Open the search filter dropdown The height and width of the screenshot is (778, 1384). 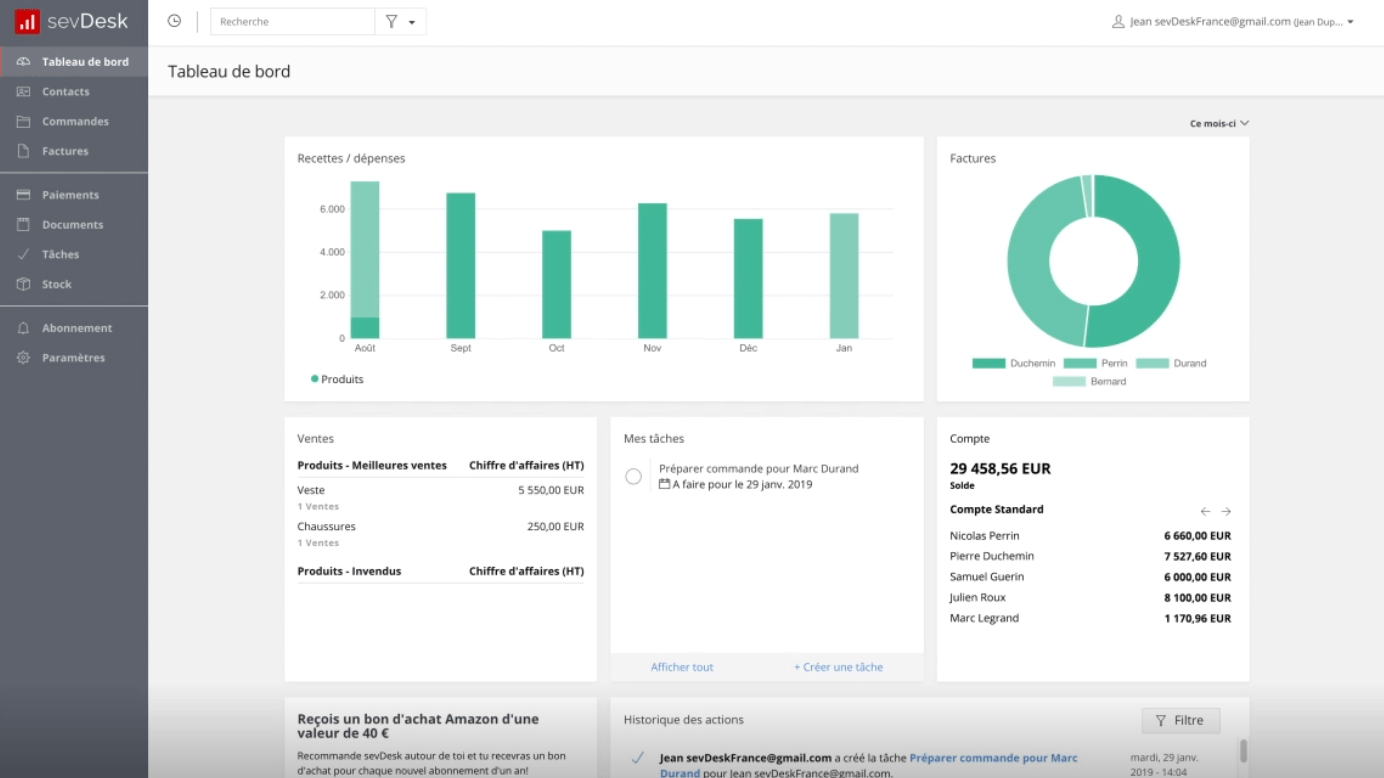400,21
